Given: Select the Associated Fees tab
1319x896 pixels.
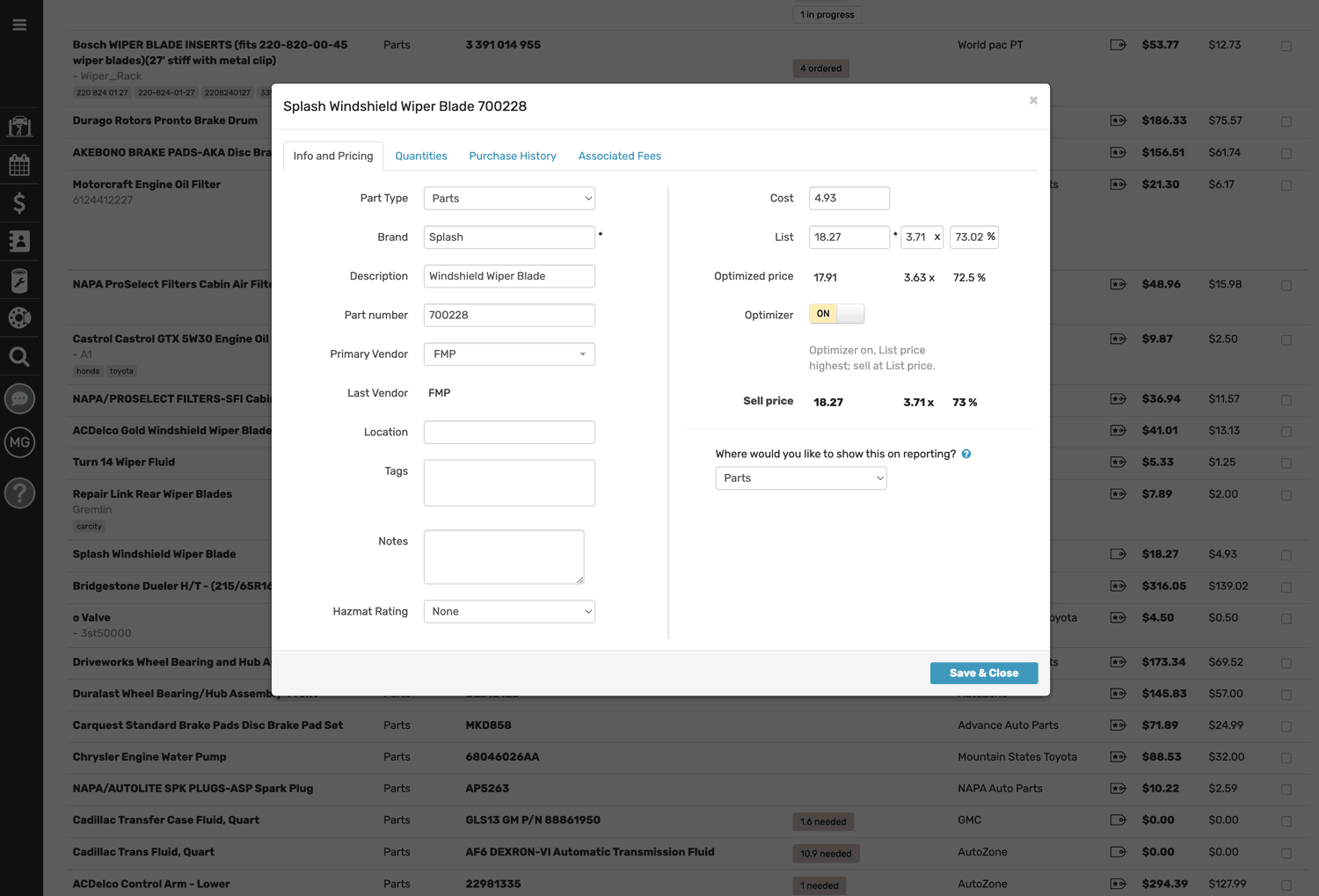Looking at the screenshot, I should point(619,156).
